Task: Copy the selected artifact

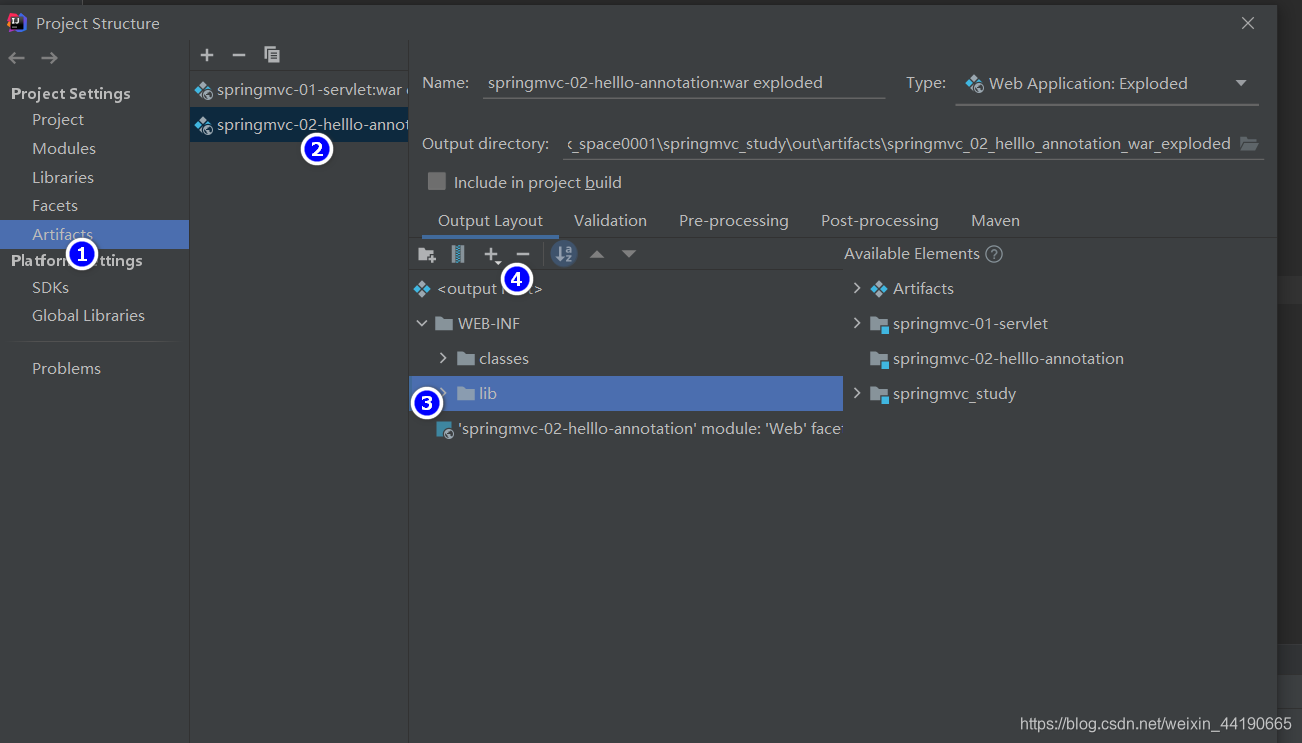Action: point(272,55)
